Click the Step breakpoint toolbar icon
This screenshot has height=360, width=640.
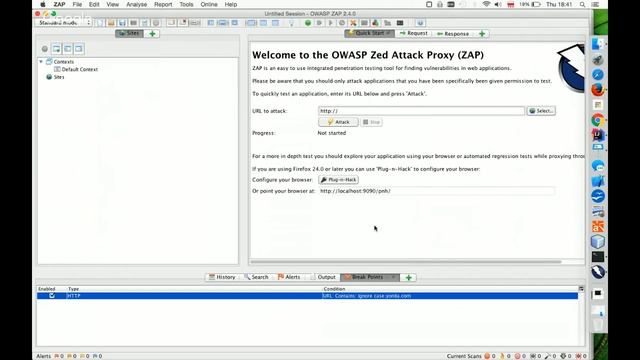tap(319, 23)
